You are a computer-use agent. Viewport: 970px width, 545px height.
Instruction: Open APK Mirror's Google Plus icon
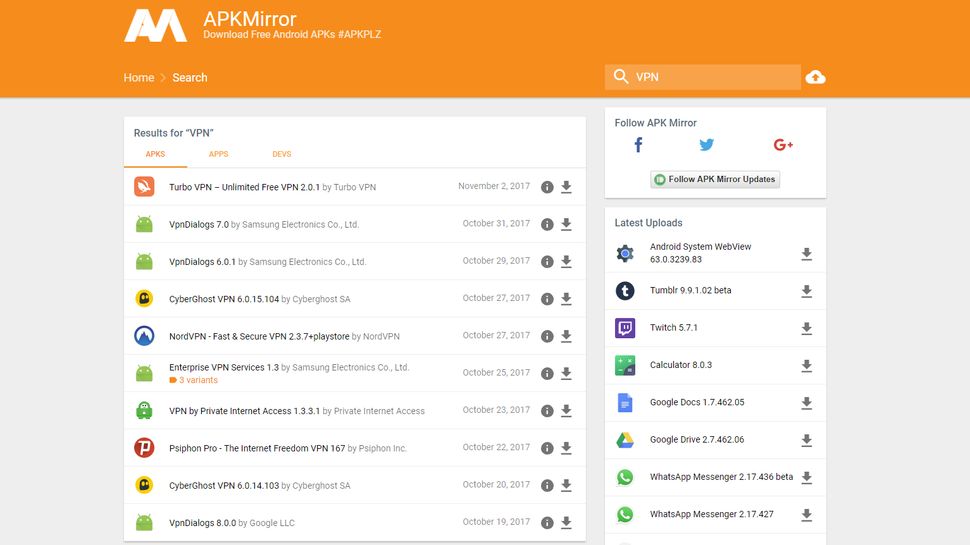(783, 145)
